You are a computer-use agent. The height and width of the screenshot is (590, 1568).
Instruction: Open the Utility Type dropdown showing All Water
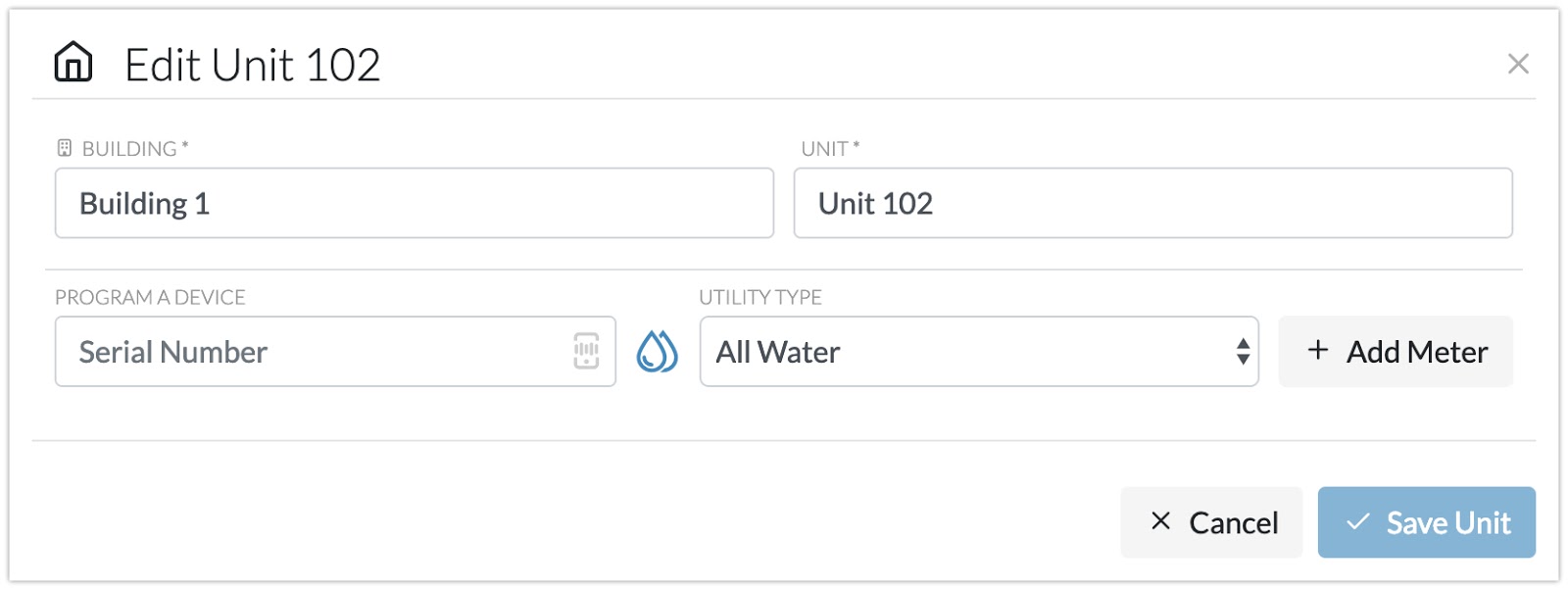[979, 351]
